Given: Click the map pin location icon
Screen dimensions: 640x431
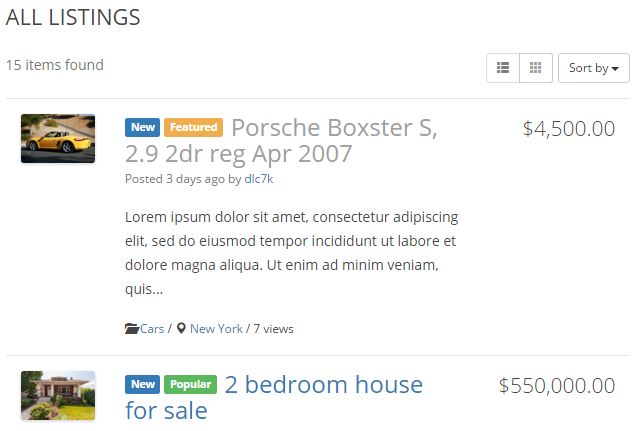Looking at the screenshot, I should [x=181, y=329].
